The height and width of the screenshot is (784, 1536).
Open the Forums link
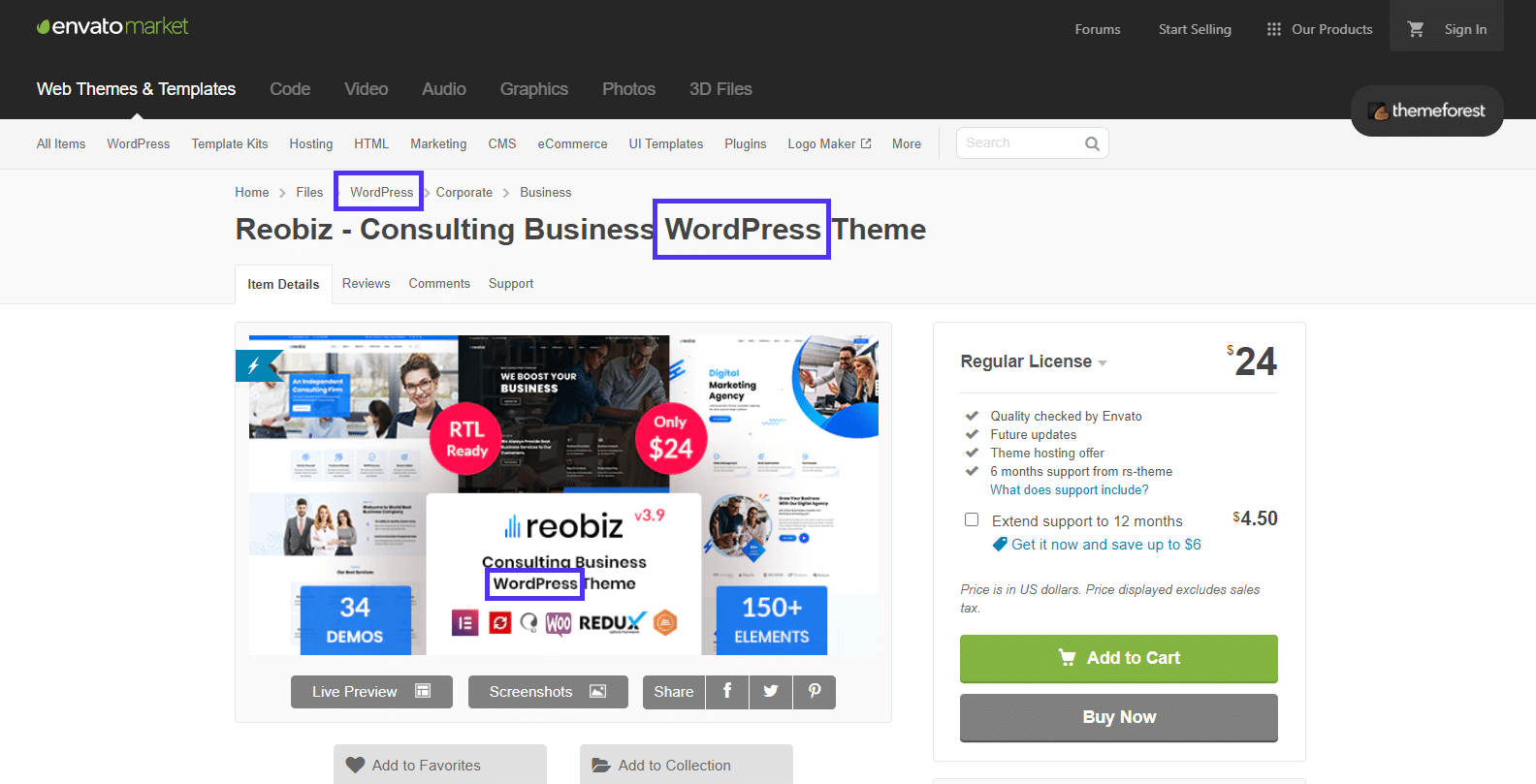[1098, 29]
